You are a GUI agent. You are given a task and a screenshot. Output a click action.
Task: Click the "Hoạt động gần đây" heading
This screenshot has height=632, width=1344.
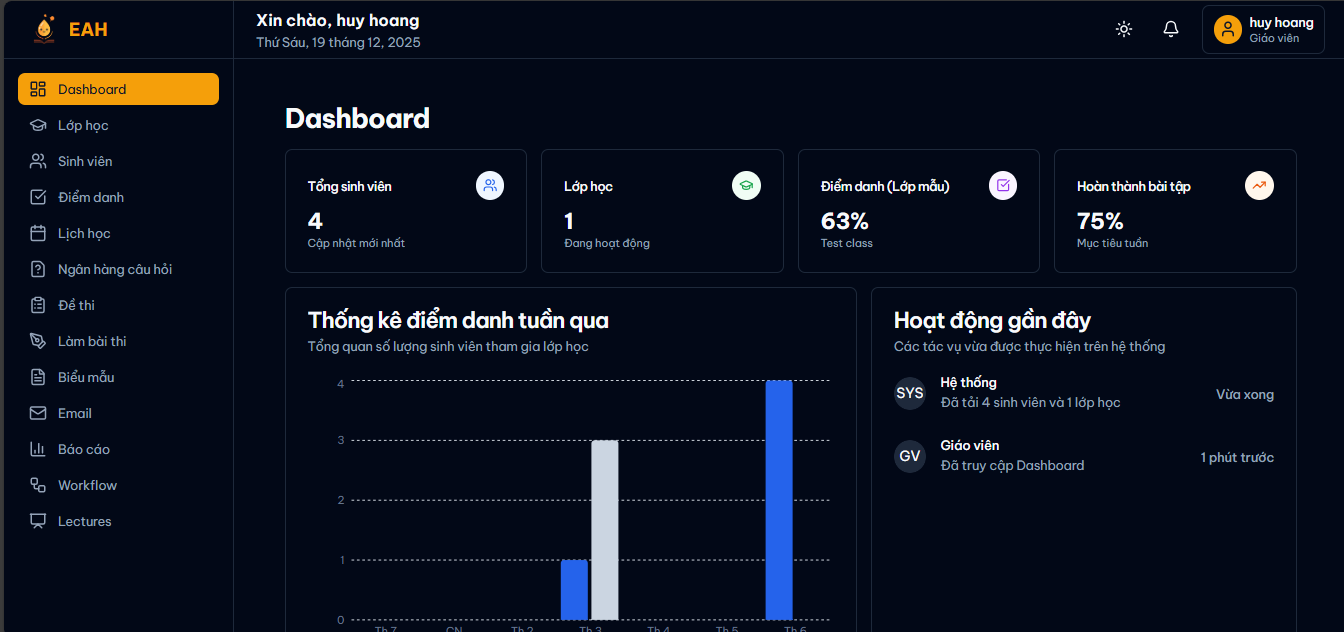pos(992,320)
